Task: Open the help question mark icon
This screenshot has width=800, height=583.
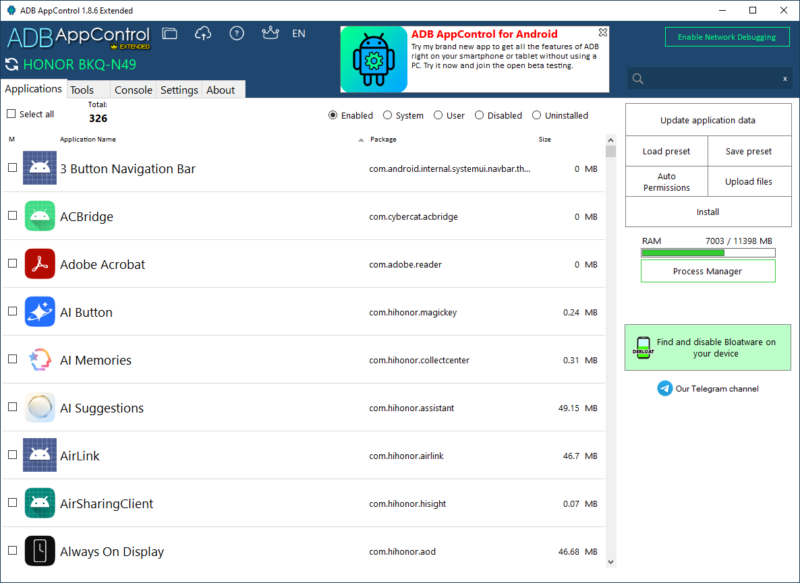Action: click(236, 33)
